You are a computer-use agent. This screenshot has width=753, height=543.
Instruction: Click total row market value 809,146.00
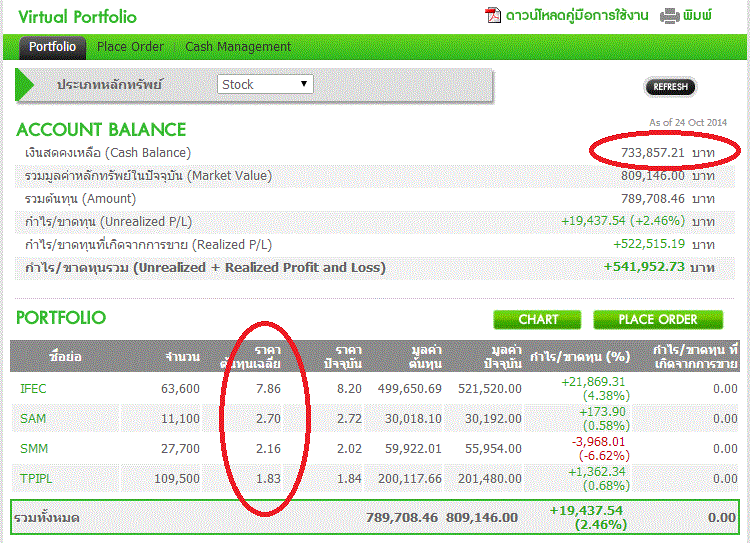[x=482, y=518]
